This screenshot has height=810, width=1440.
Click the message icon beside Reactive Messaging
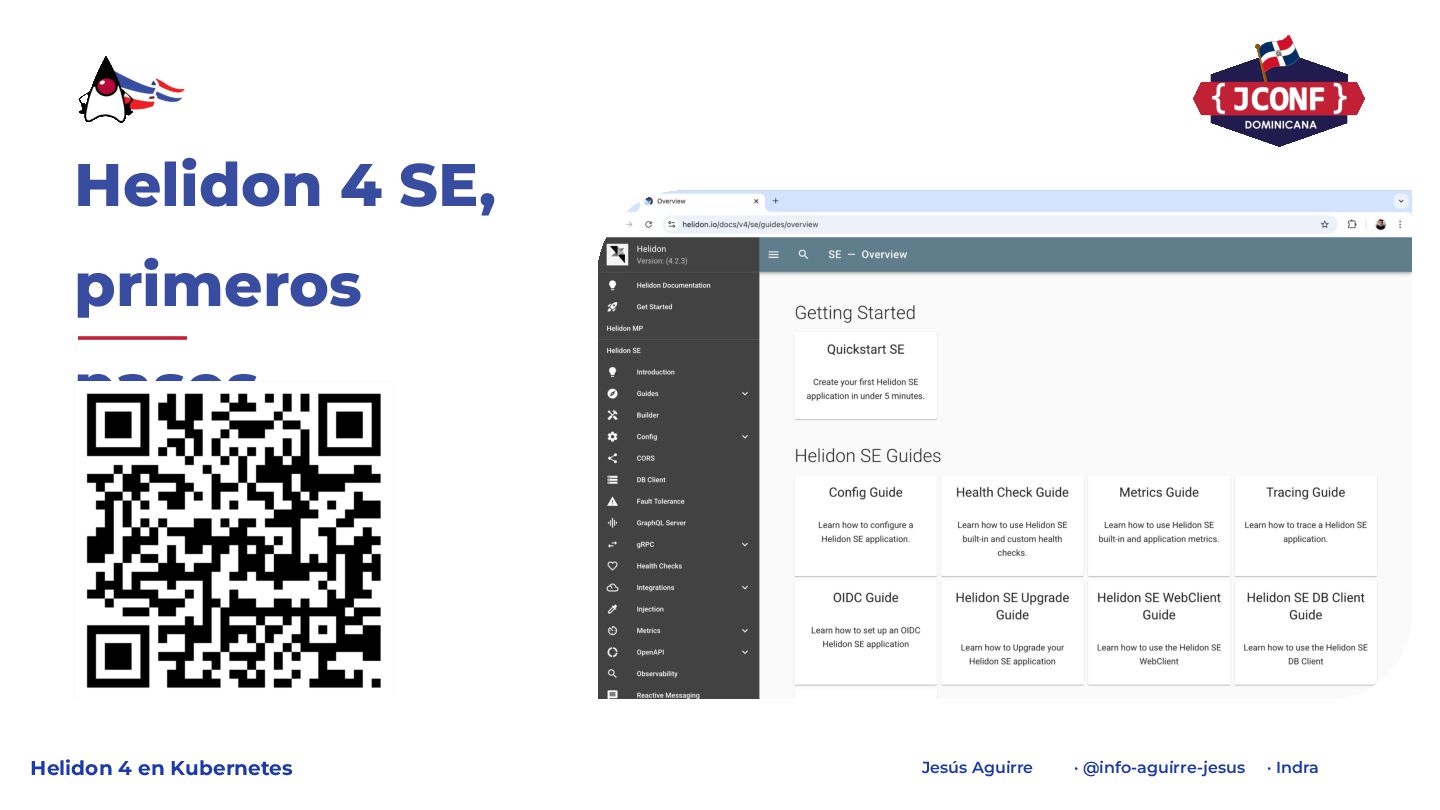613,694
